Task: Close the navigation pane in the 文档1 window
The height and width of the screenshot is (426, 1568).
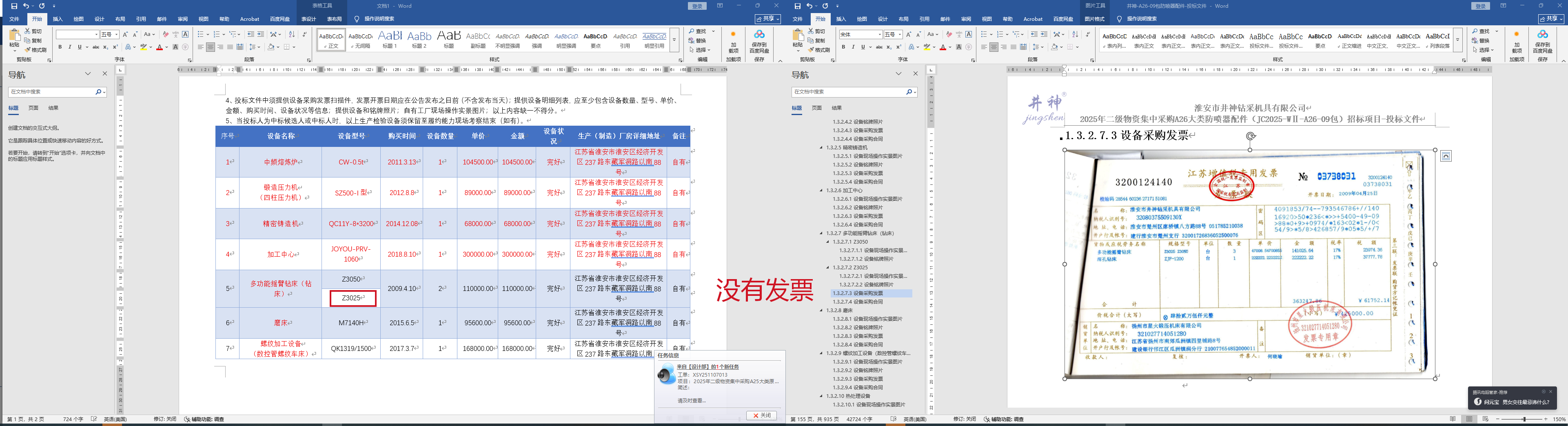Action: coord(105,73)
